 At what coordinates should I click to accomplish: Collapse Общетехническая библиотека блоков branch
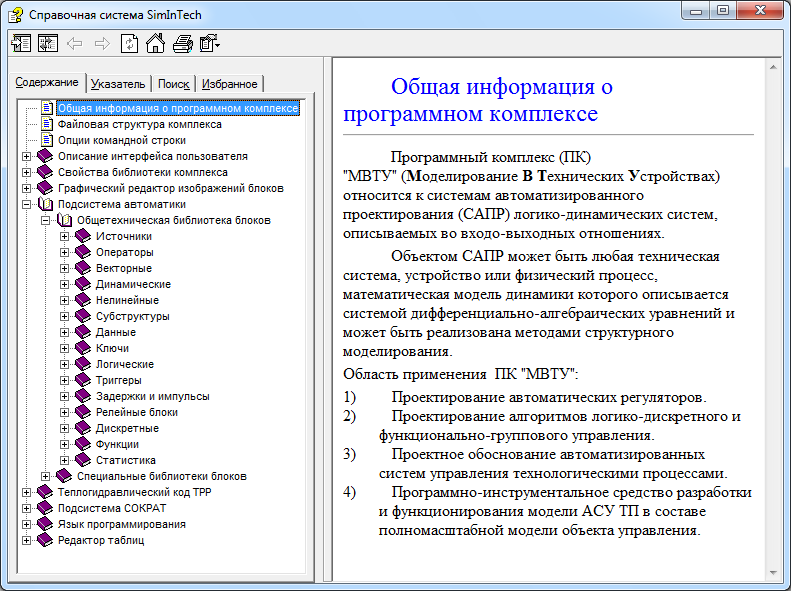tap(46, 220)
